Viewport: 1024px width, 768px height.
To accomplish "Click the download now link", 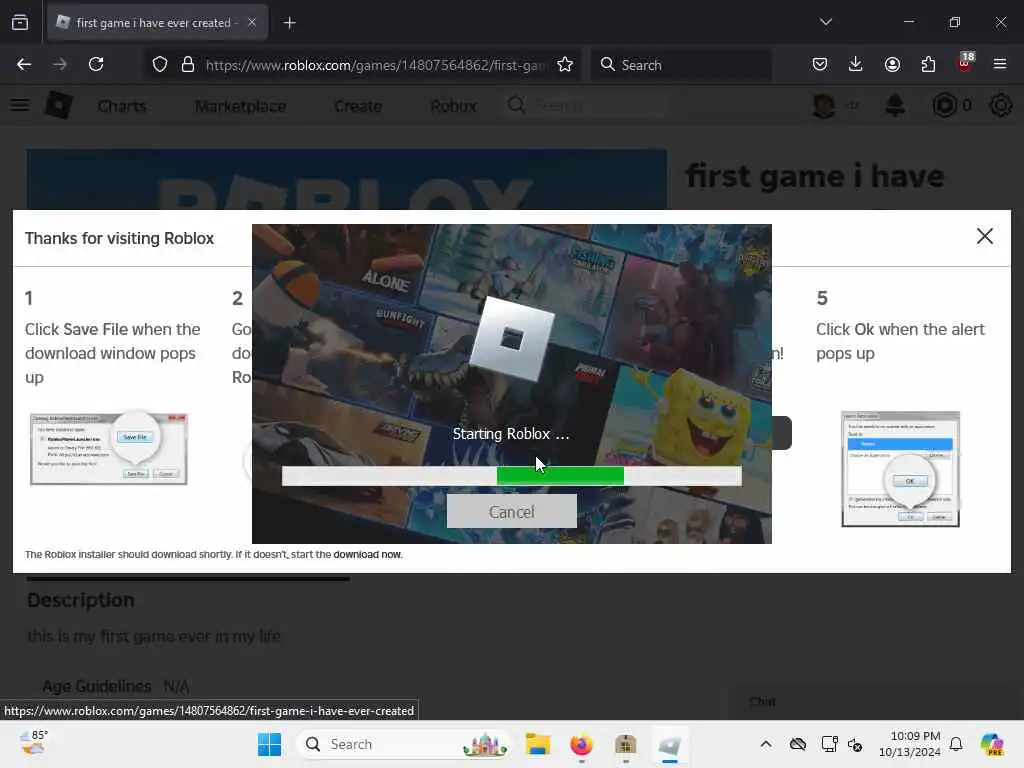I will 367,554.
